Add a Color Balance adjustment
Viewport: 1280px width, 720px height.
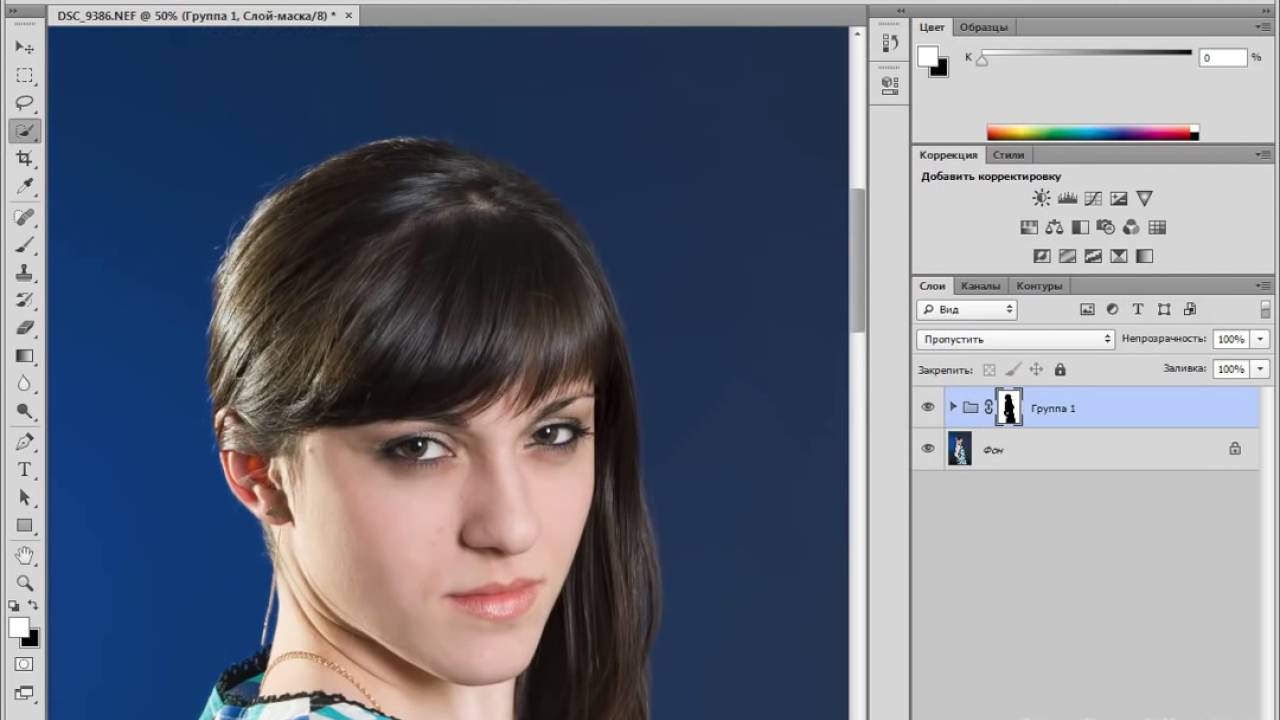pyautogui.click(x=1054, y=227)
